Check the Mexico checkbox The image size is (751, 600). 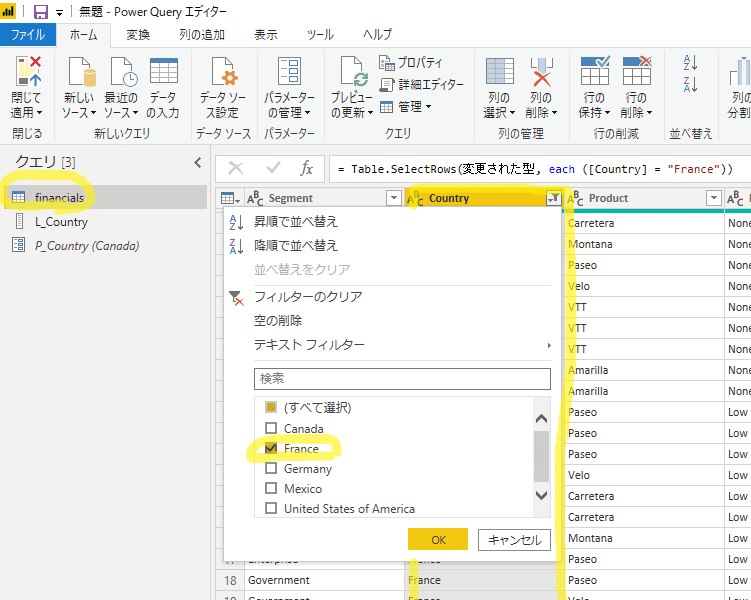tap(271, 488)
